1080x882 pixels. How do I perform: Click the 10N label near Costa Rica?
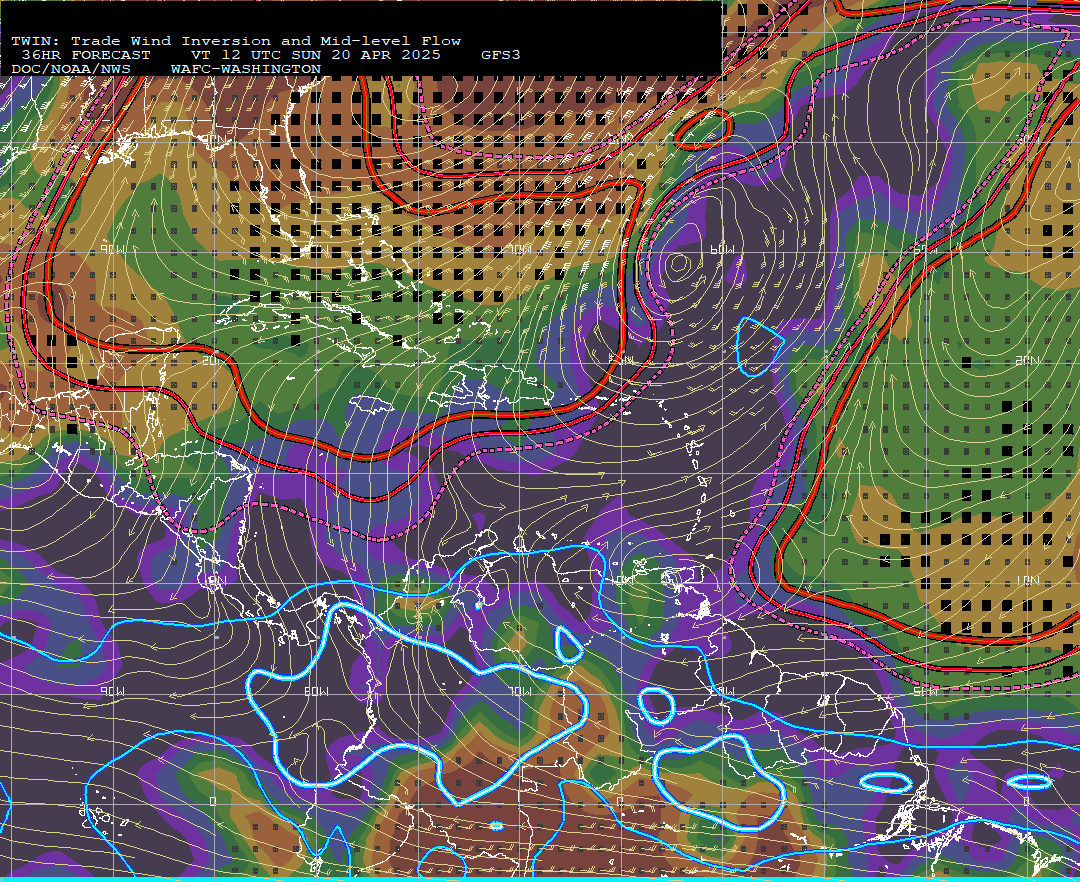(214, 580)
